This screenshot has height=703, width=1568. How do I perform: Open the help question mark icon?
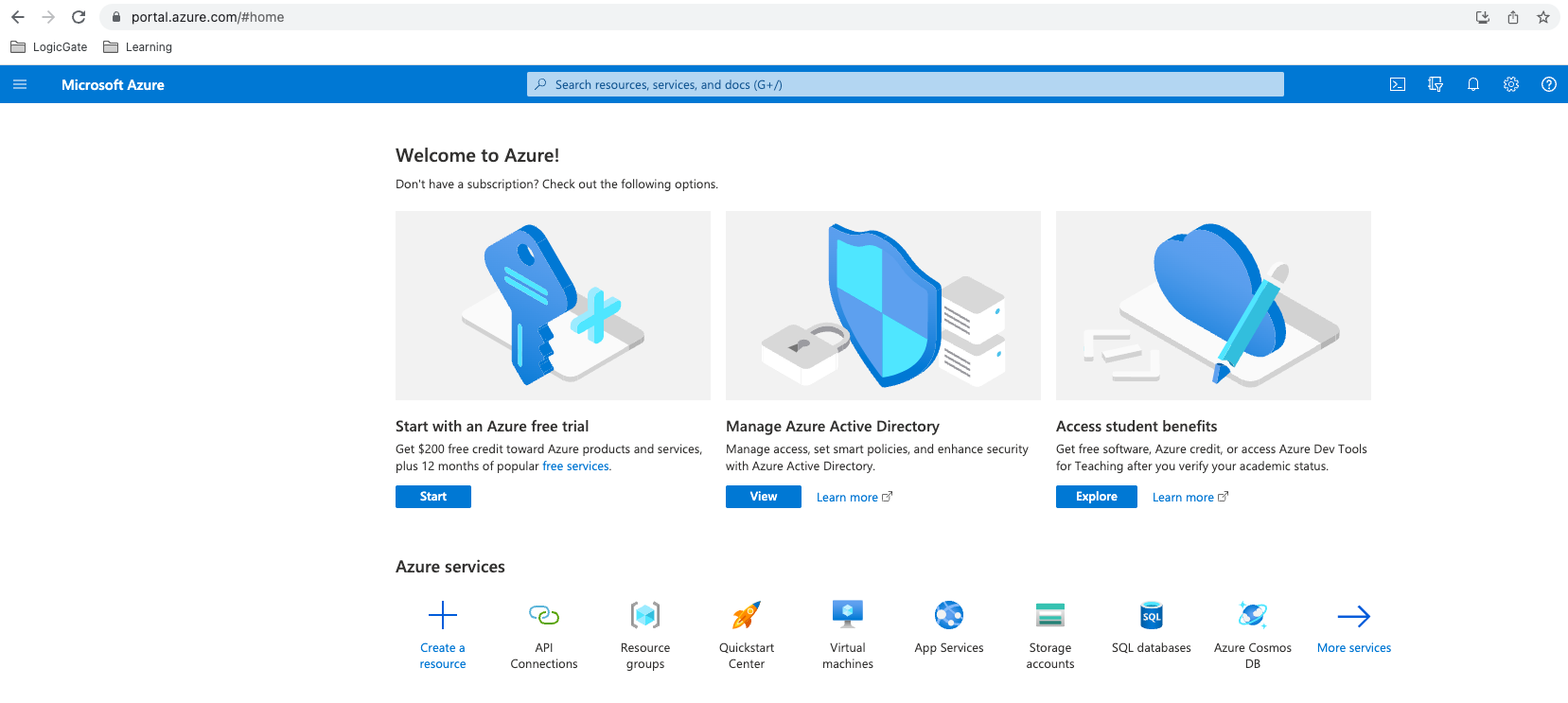(x=1549, y=84)
